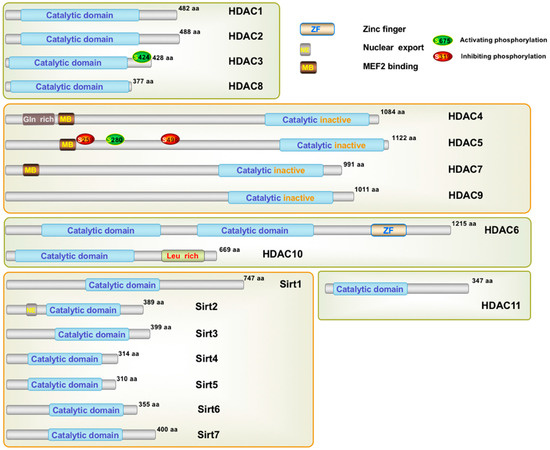This screenshot has width=550, height=450.
Task: Select the MB box on HDAC4
Action: pos(66,119)
